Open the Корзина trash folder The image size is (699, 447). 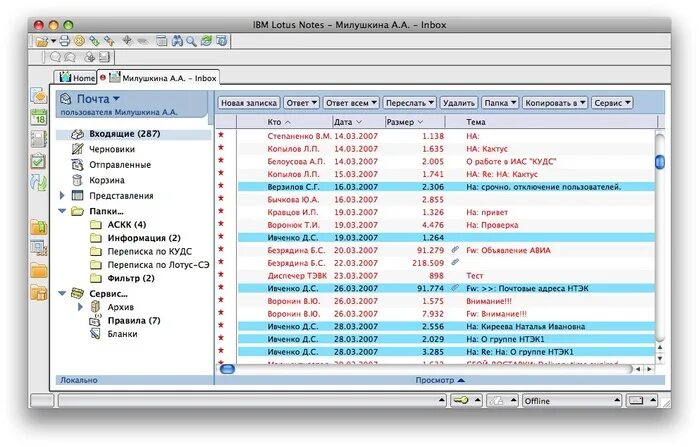coord(107,180)
